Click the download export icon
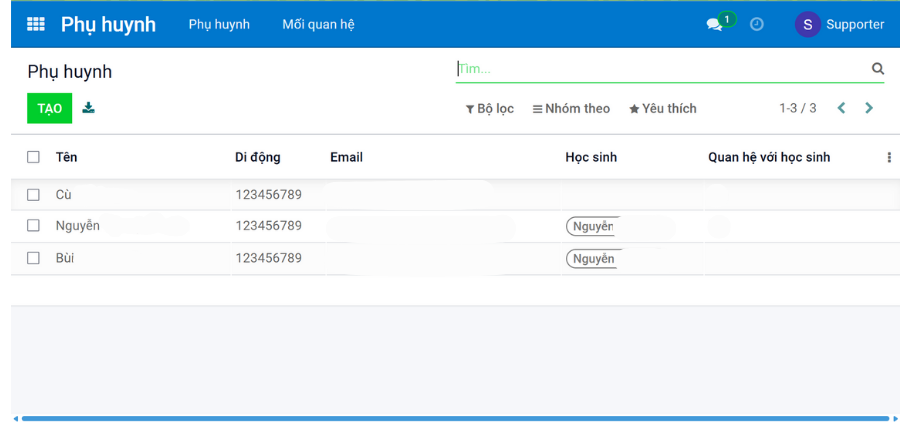Viewport: 900px width, 429px height. 89,108
